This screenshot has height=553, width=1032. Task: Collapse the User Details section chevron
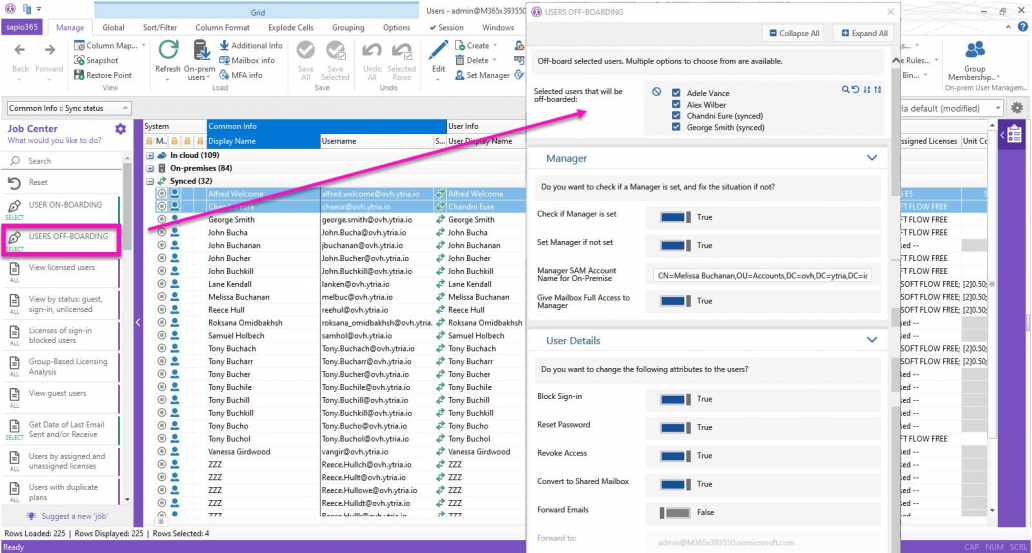[872, 340]
